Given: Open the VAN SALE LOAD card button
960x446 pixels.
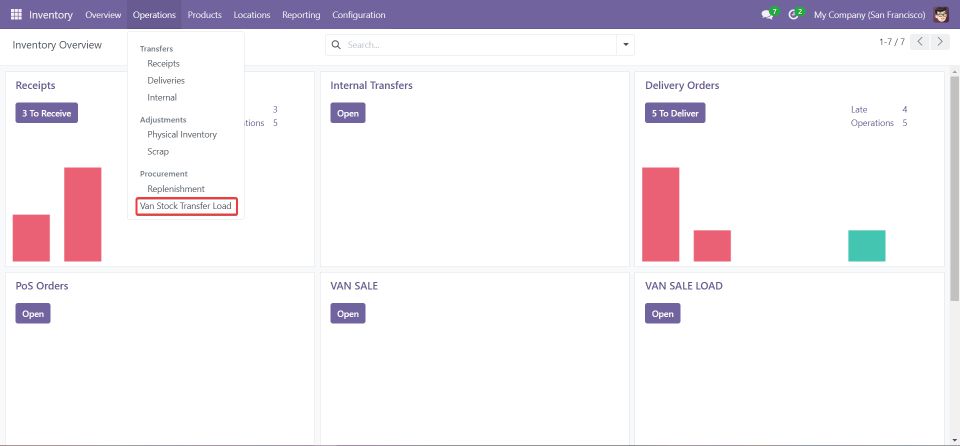Looking at the screenshot, I should coord(662,313).
